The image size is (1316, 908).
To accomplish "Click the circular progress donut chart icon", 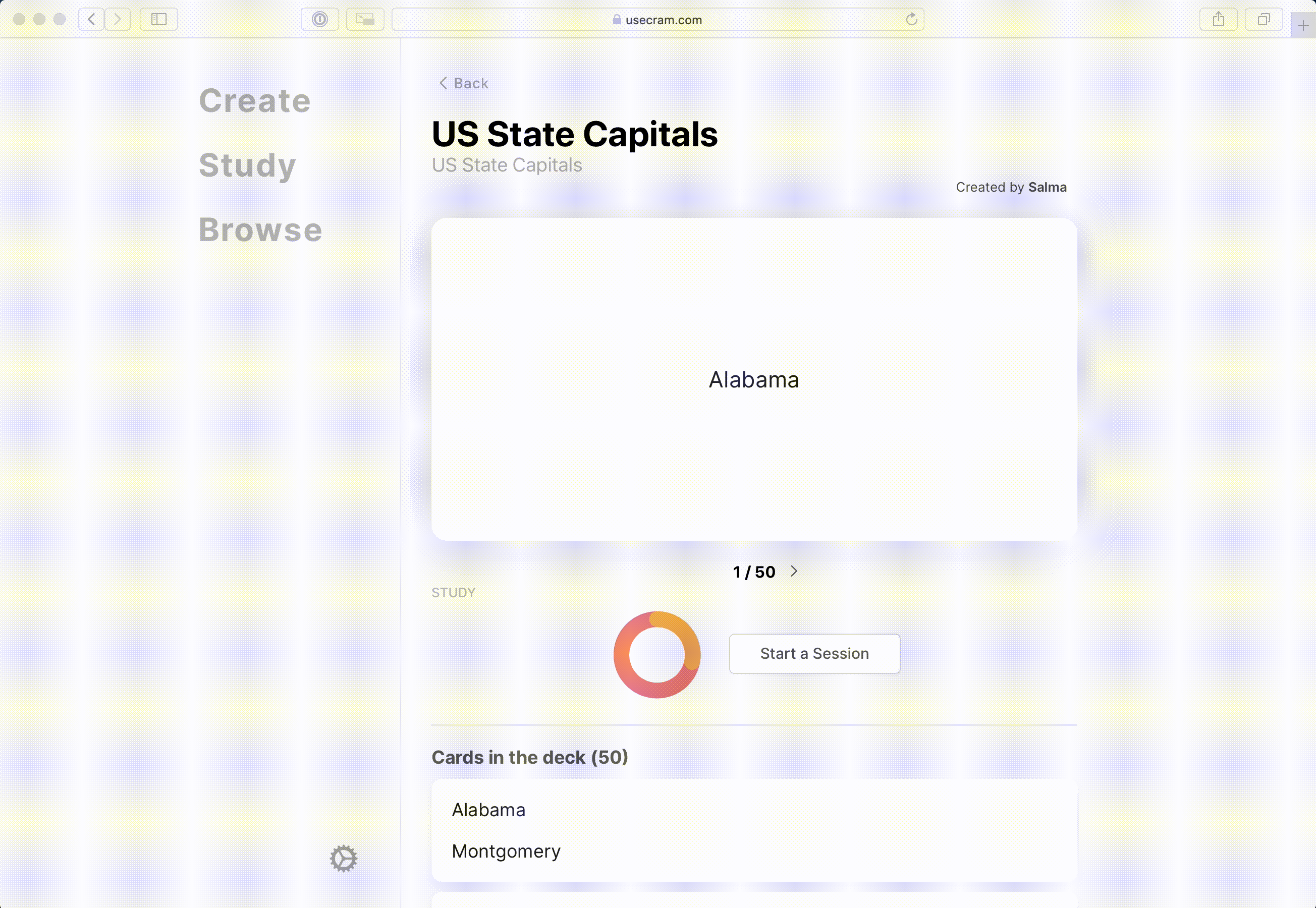I will click(657, 653).
